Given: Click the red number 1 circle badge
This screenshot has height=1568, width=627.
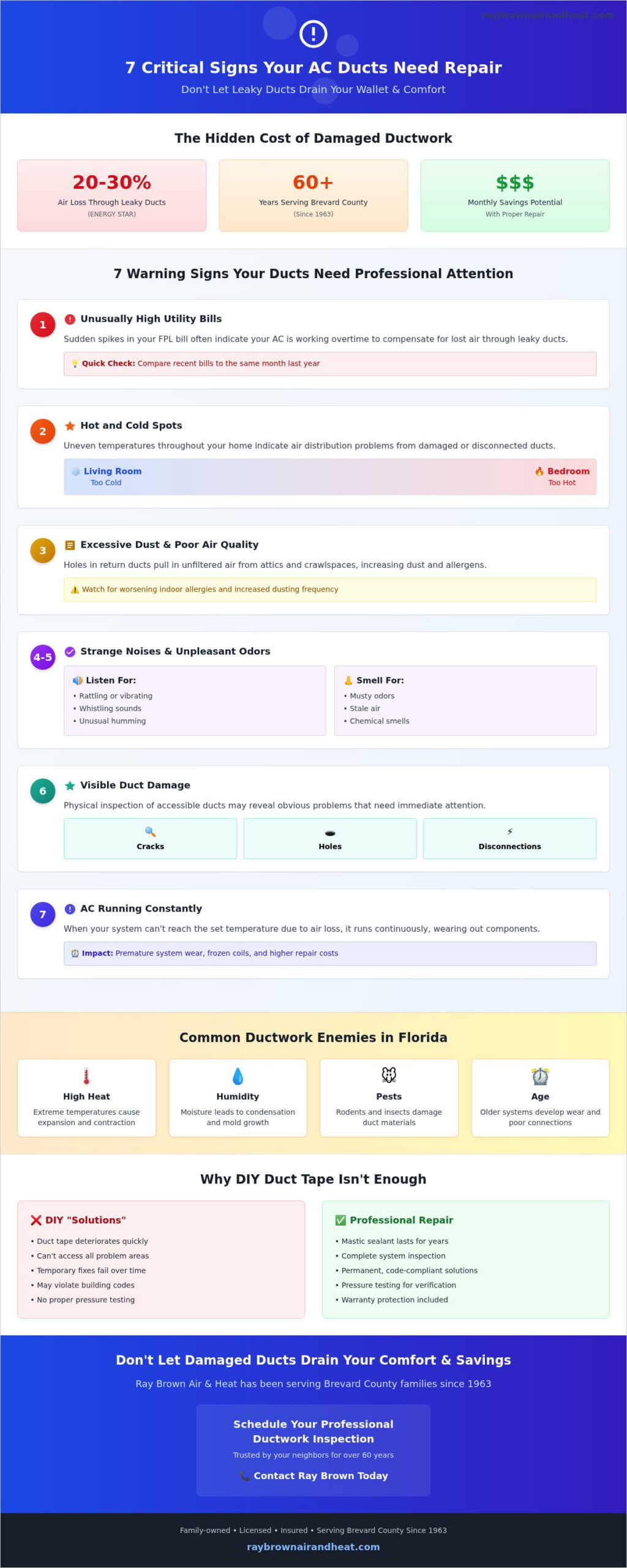Looking at the screenshot, I should (43, 325).
